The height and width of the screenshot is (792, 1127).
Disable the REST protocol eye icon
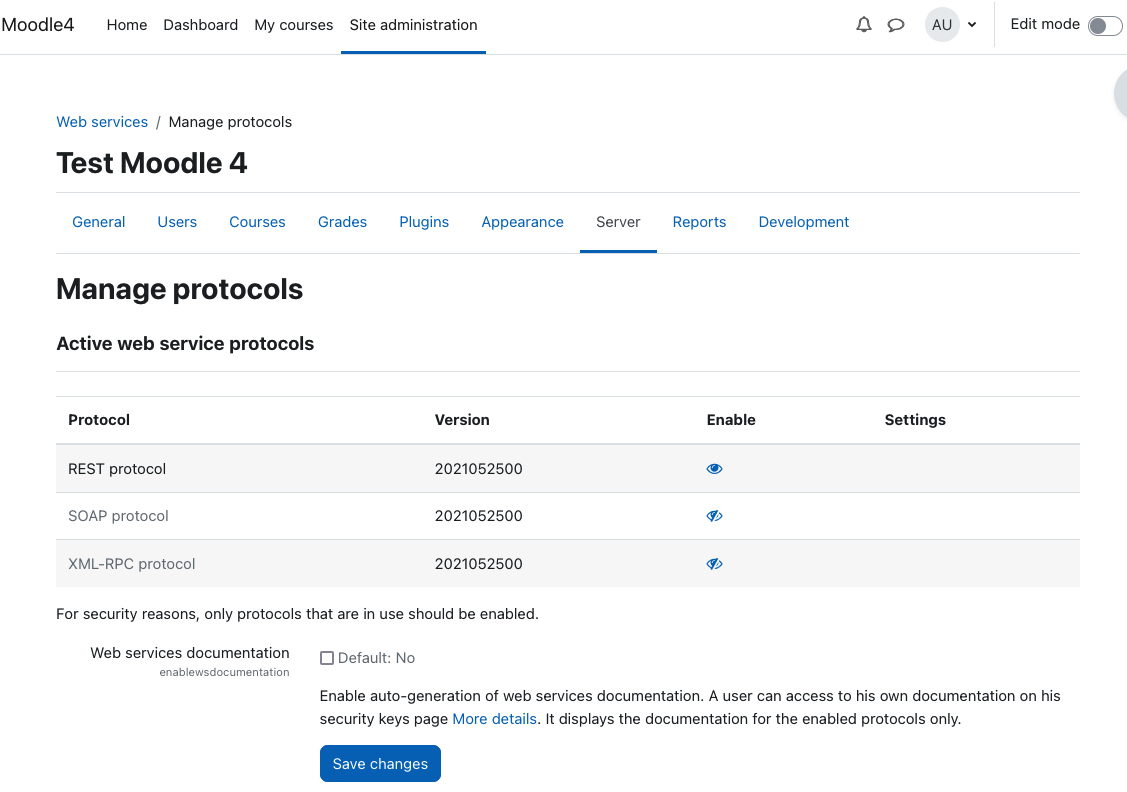click(714, 469)
